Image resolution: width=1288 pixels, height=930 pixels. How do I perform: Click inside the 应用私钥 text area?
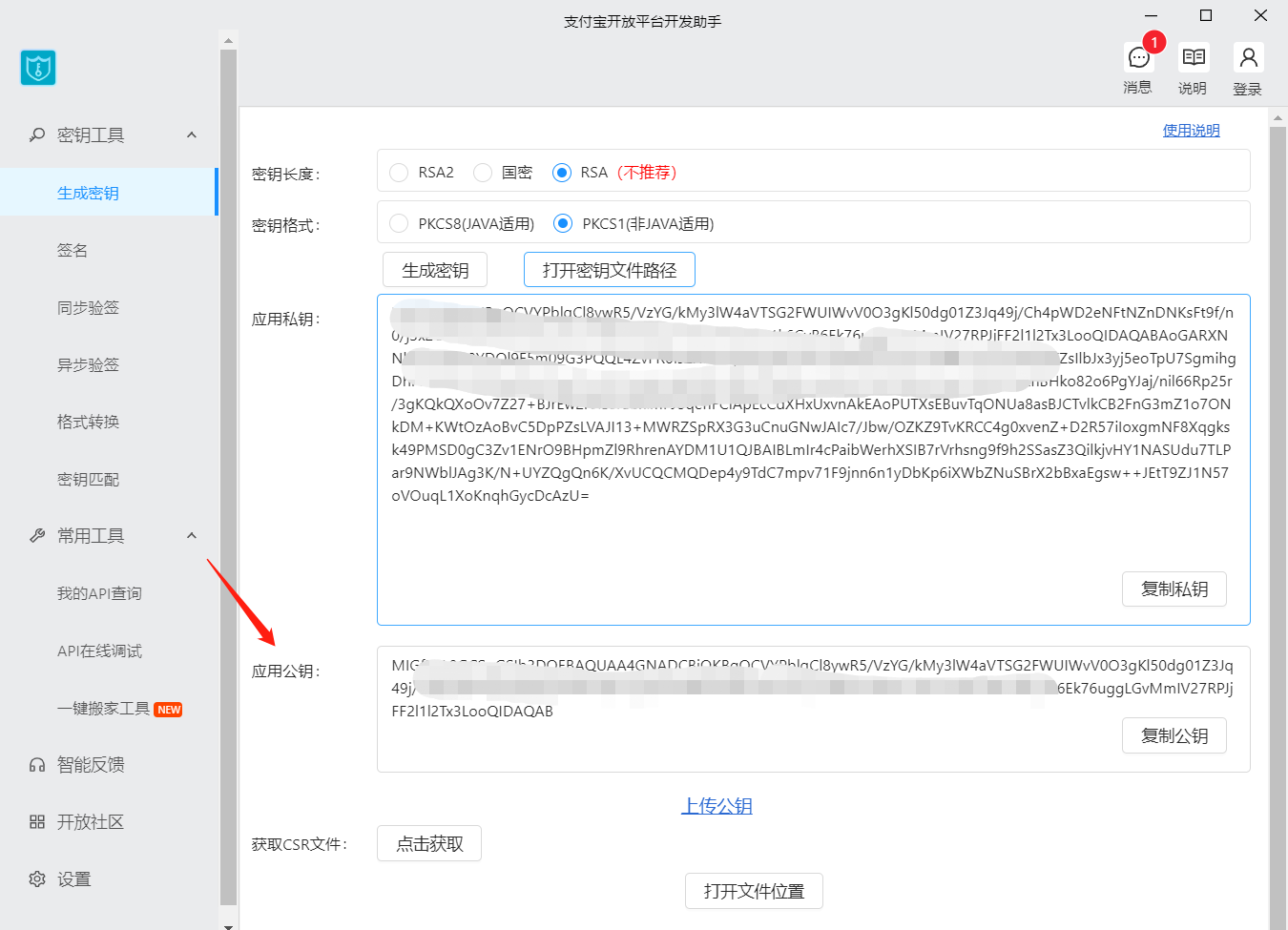(x=814, y=460)
